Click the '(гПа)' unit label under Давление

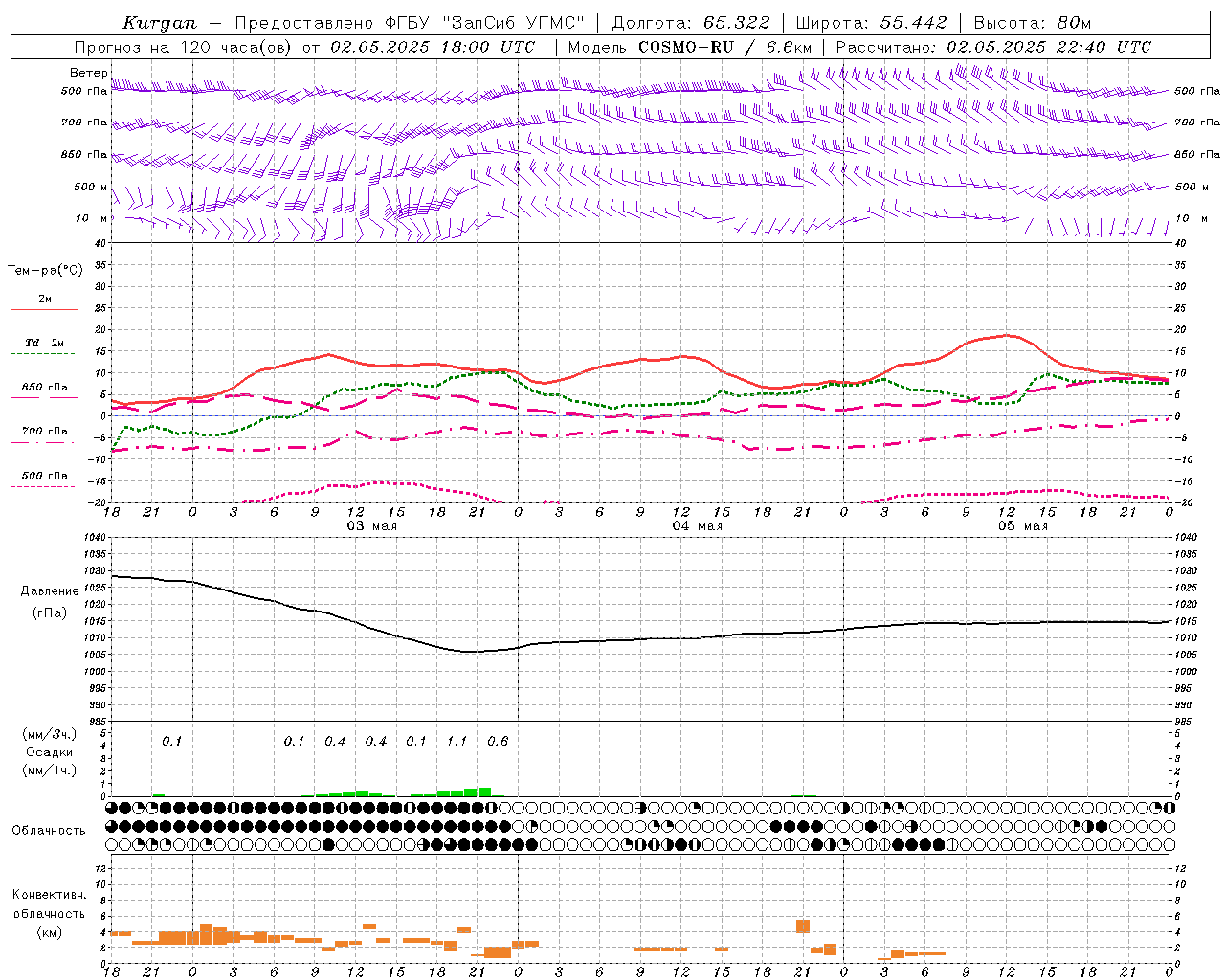point(49,612)
